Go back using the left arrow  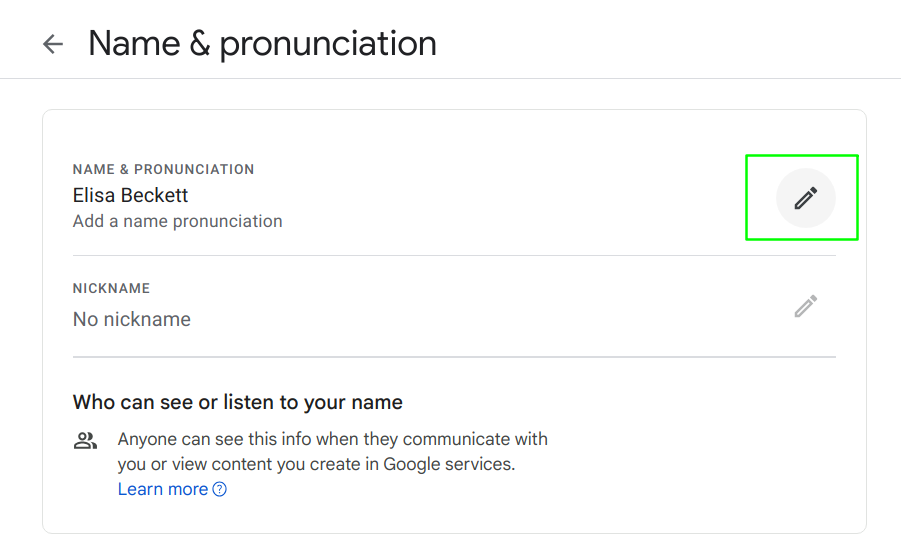click(x=53, y=44)
